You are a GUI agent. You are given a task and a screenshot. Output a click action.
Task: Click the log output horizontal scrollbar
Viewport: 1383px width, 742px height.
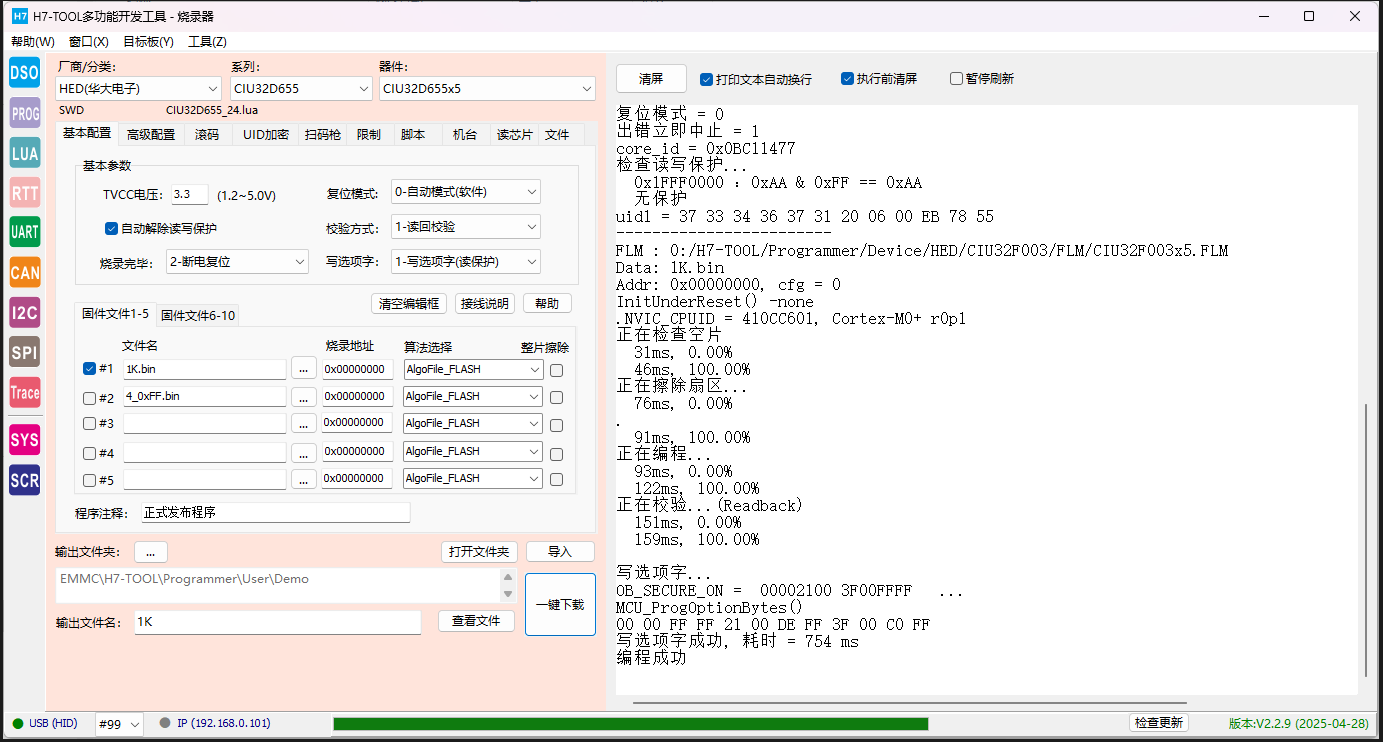909,703
